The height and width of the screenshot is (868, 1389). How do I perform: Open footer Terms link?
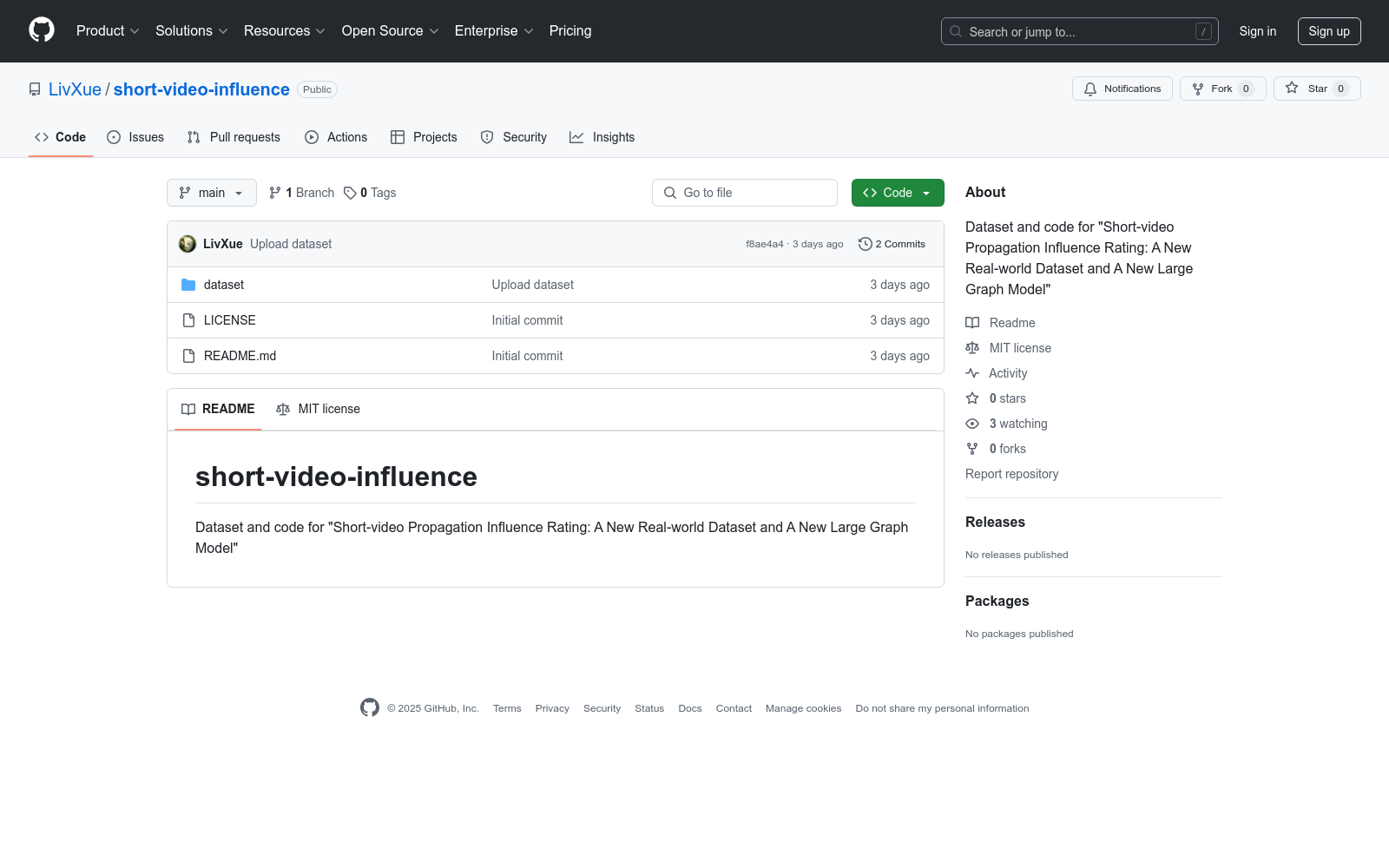(507, 708)
